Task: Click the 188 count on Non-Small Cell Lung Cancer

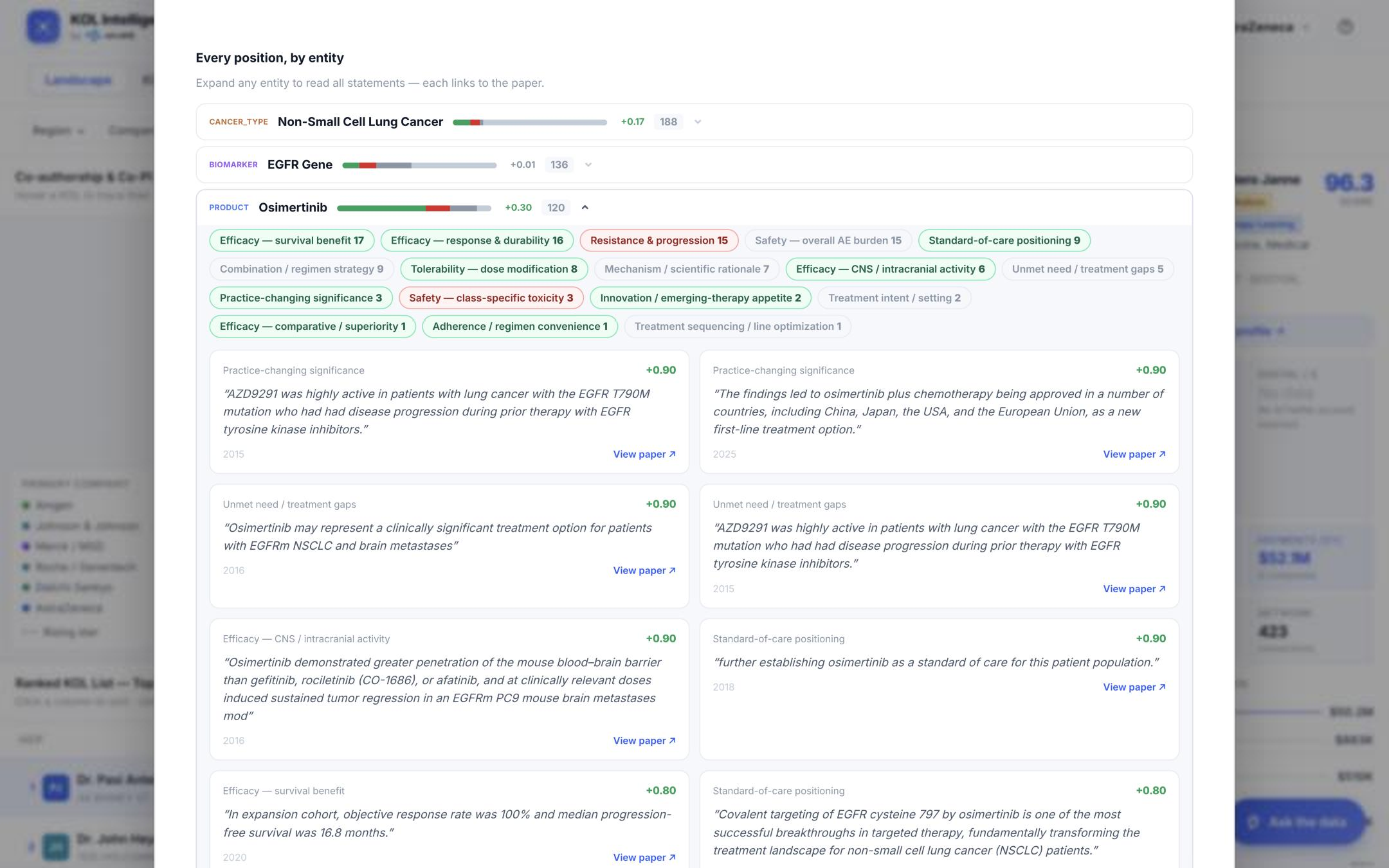Action: pyautogui.click(x=668, y=122)
